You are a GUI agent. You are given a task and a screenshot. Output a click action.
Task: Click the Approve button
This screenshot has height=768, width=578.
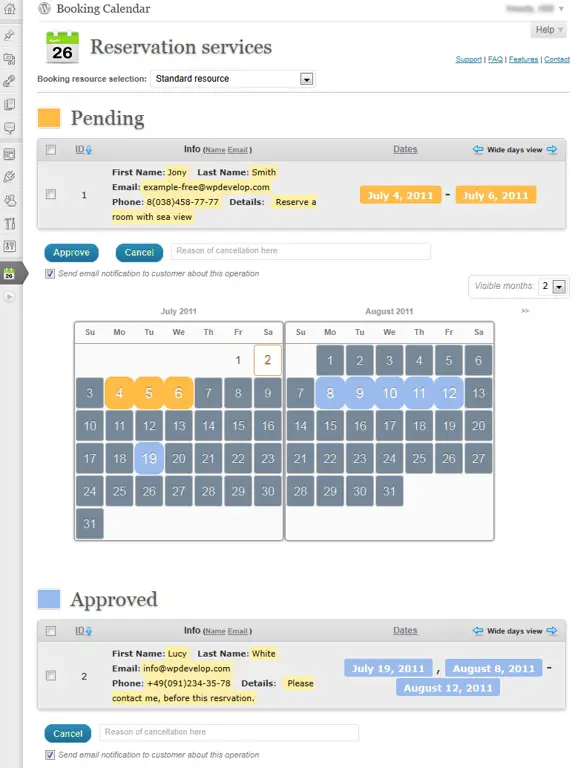point(72,253)
